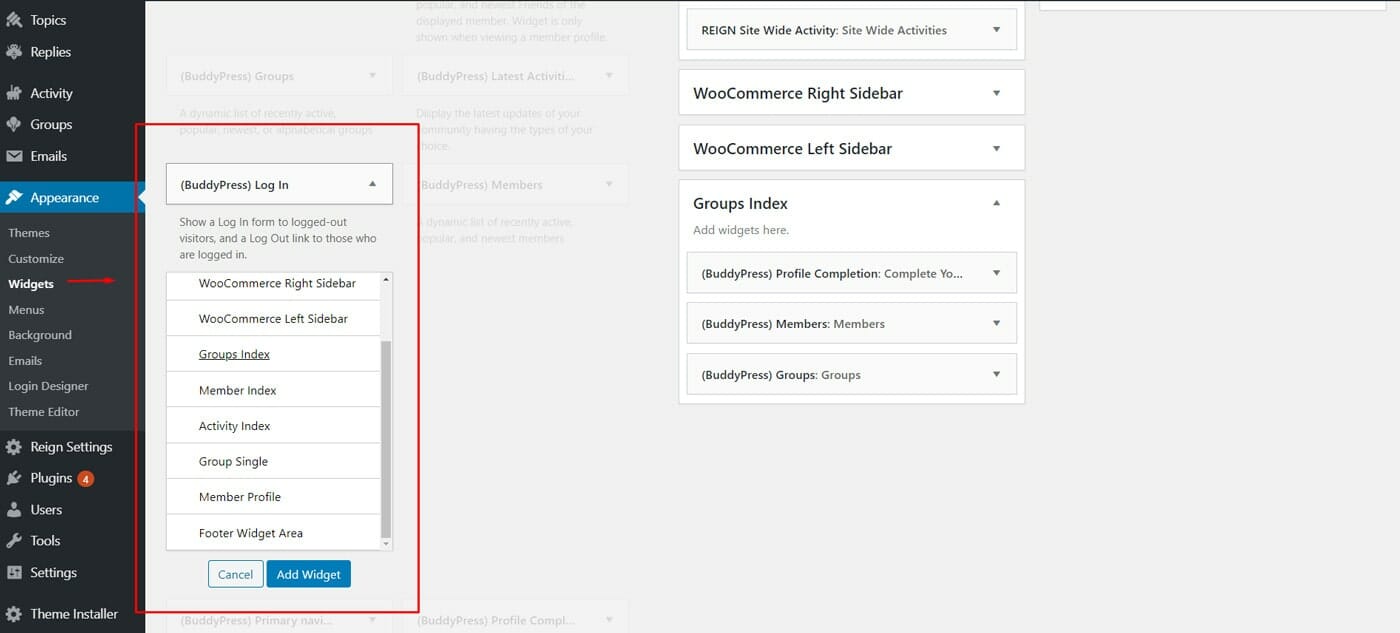Open the Themes submenu page
1400x633 pixels.
coord(29,233)
